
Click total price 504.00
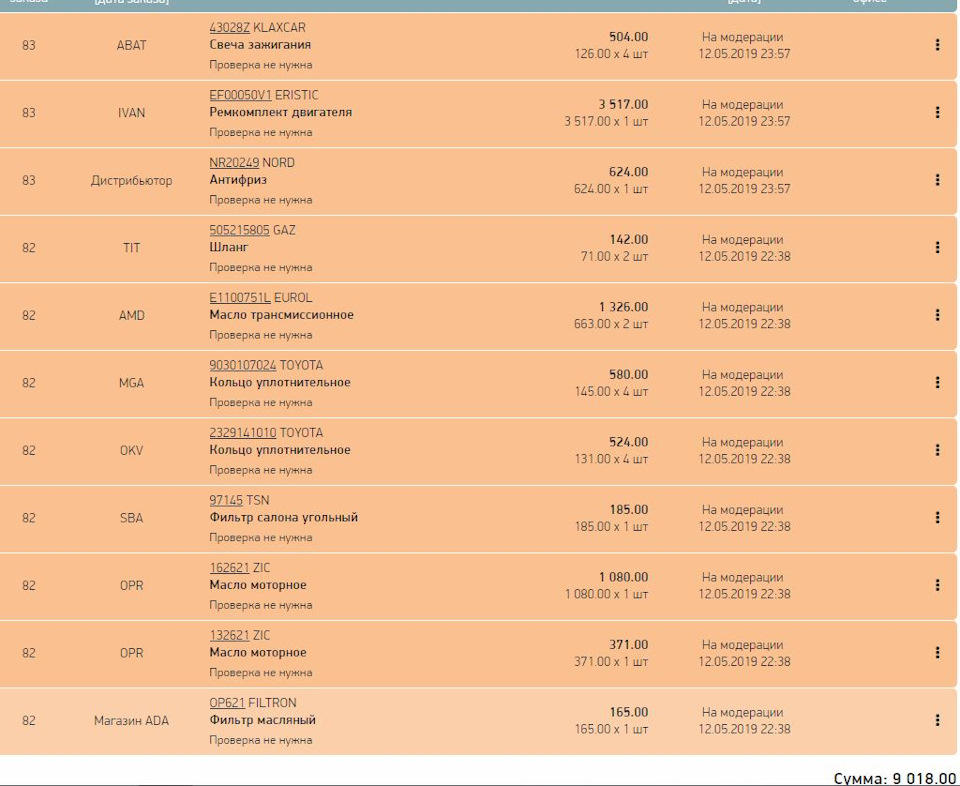628,37
